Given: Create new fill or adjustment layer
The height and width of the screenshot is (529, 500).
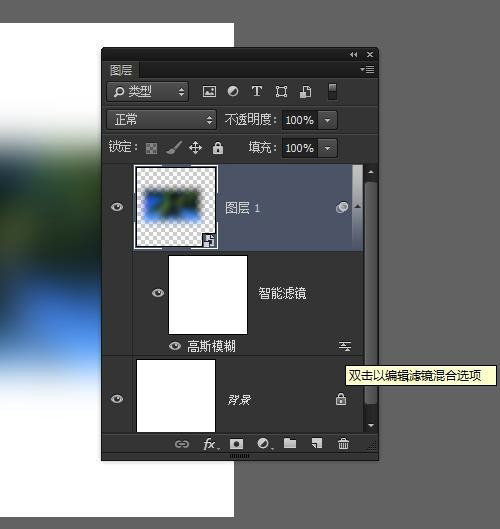Looking at the screenshot, I should [x=264, y=444].
